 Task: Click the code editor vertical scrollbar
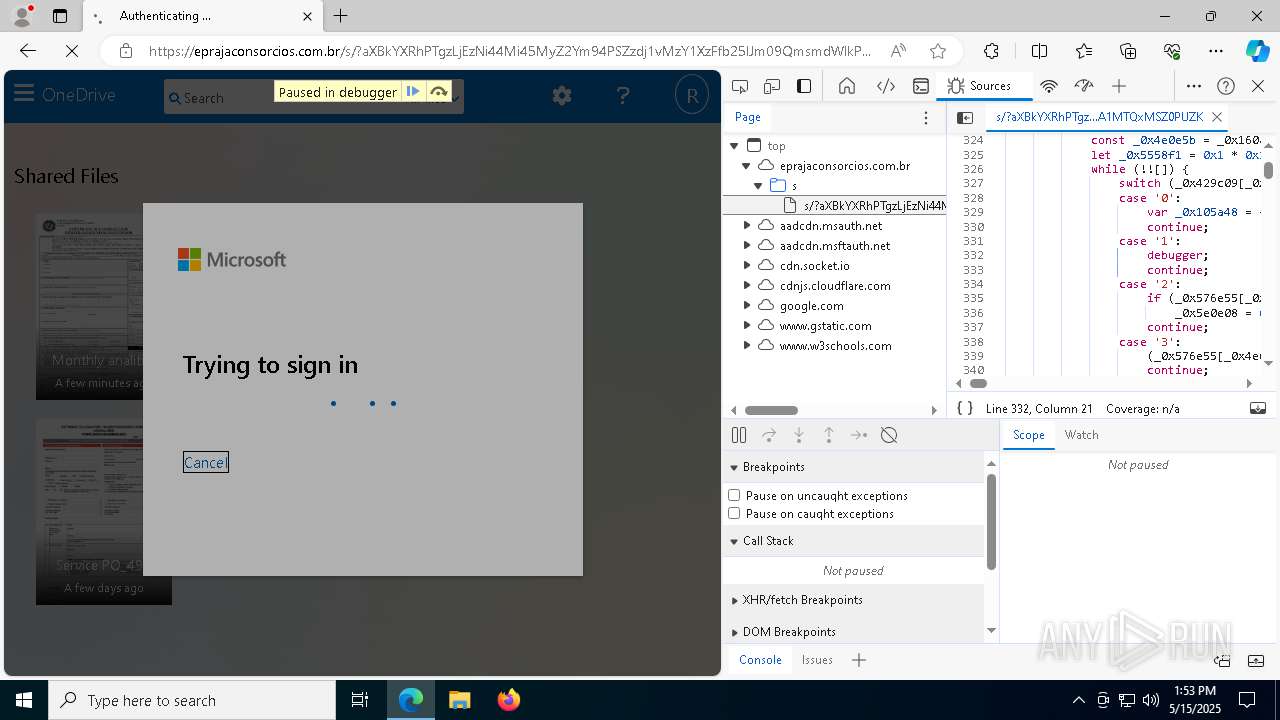(x=1268, y=170)
